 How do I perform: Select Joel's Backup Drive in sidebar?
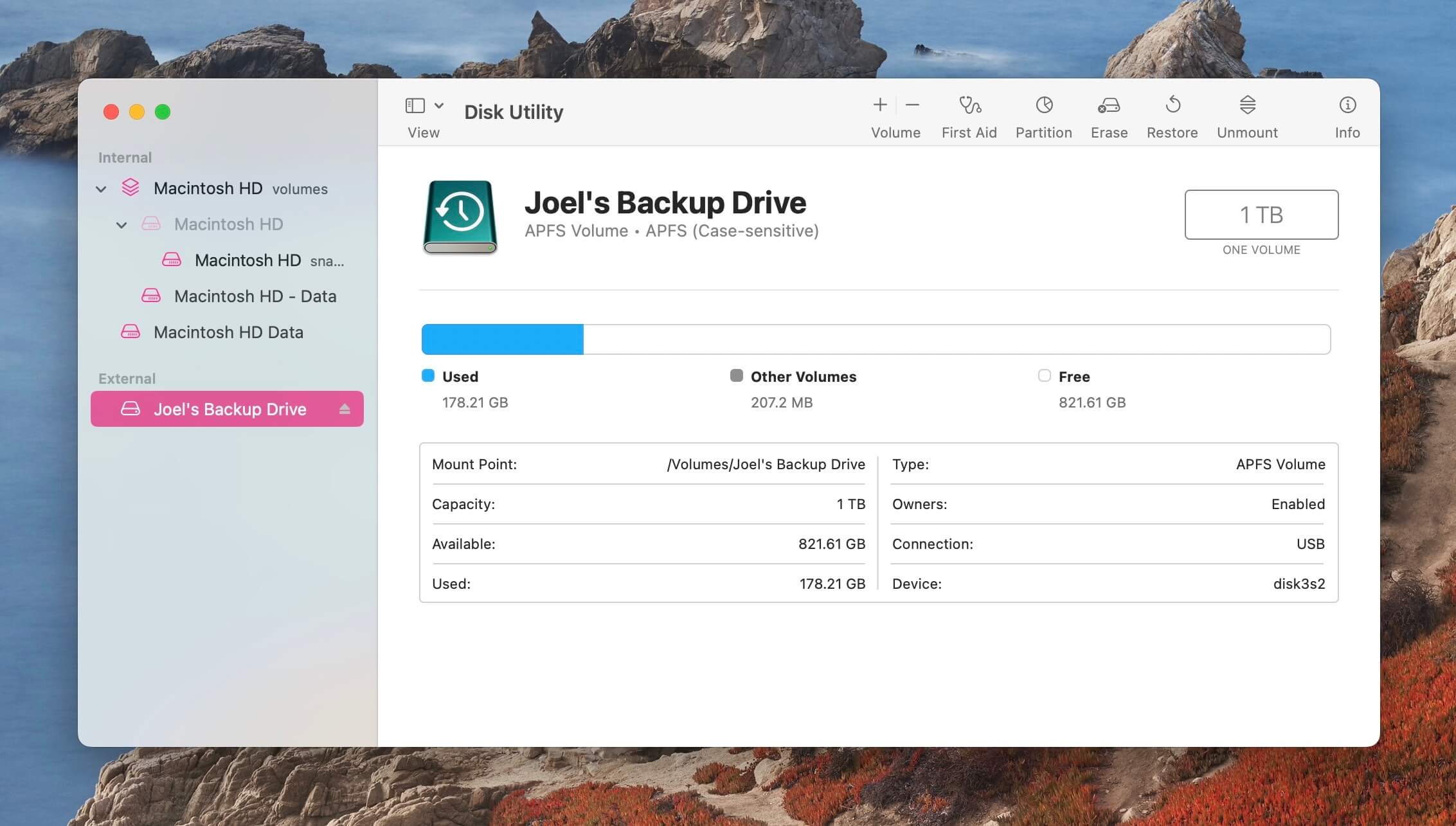[x=229, y=408]
